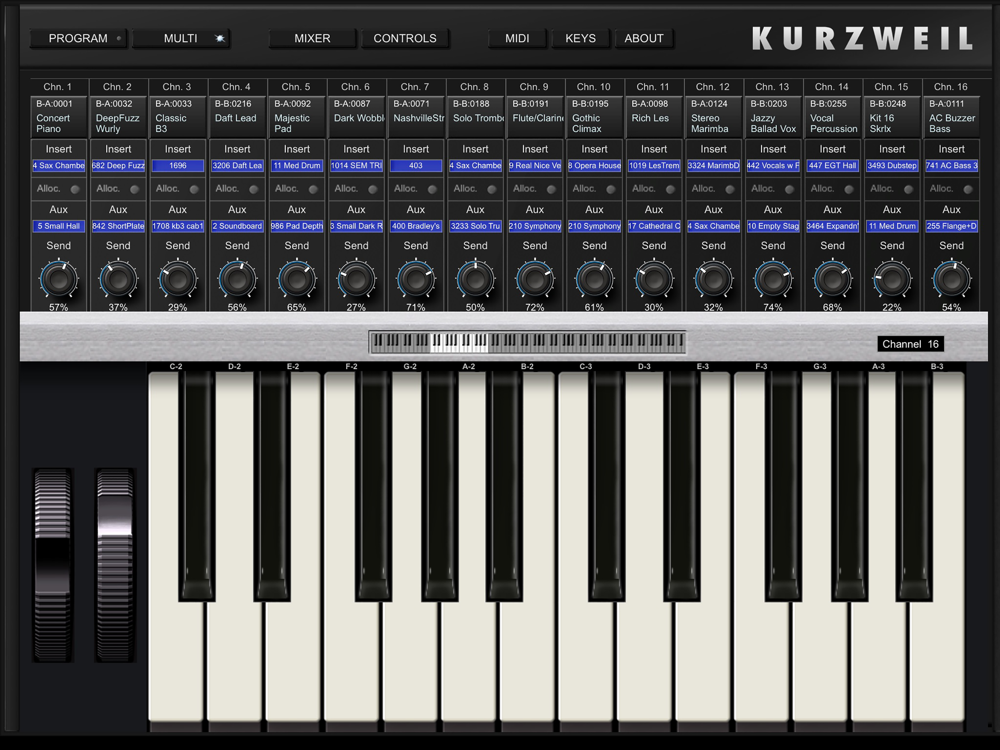Screen dimensions: 1000x750
Task: Select the Gothic Climax program slot
Action: [x=594, y=117]
